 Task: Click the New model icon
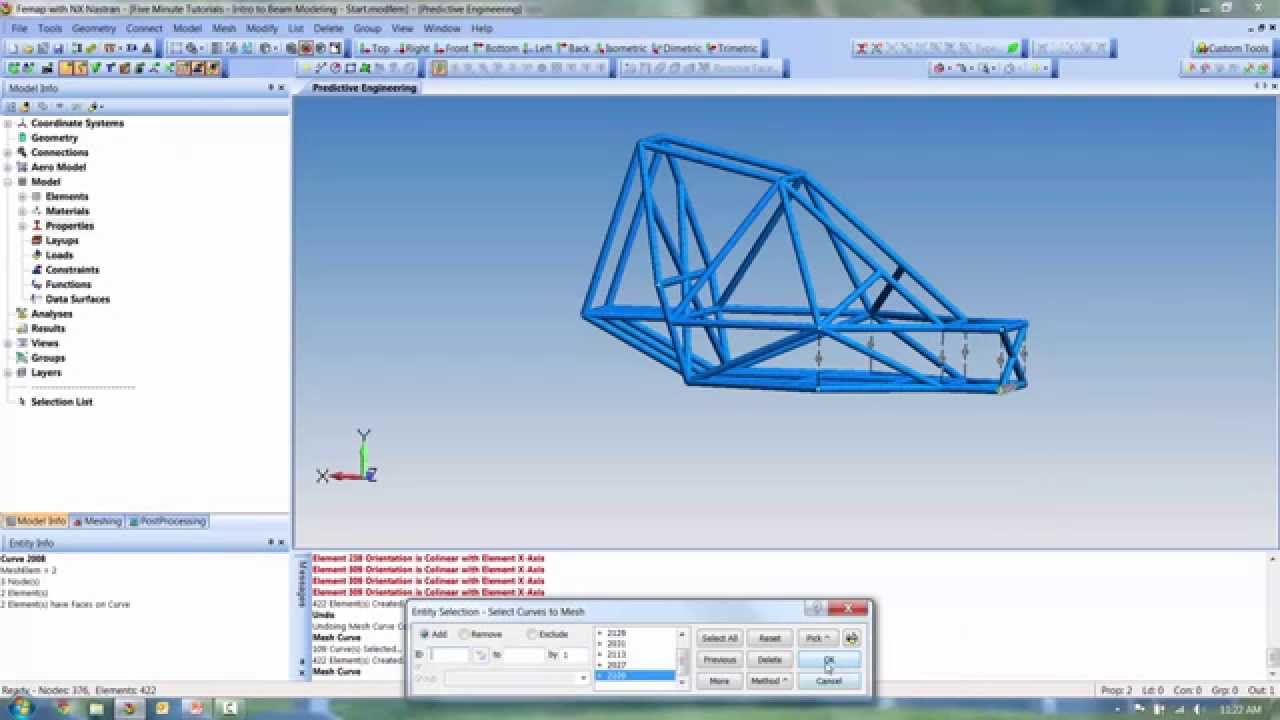(x=13, y=48)
